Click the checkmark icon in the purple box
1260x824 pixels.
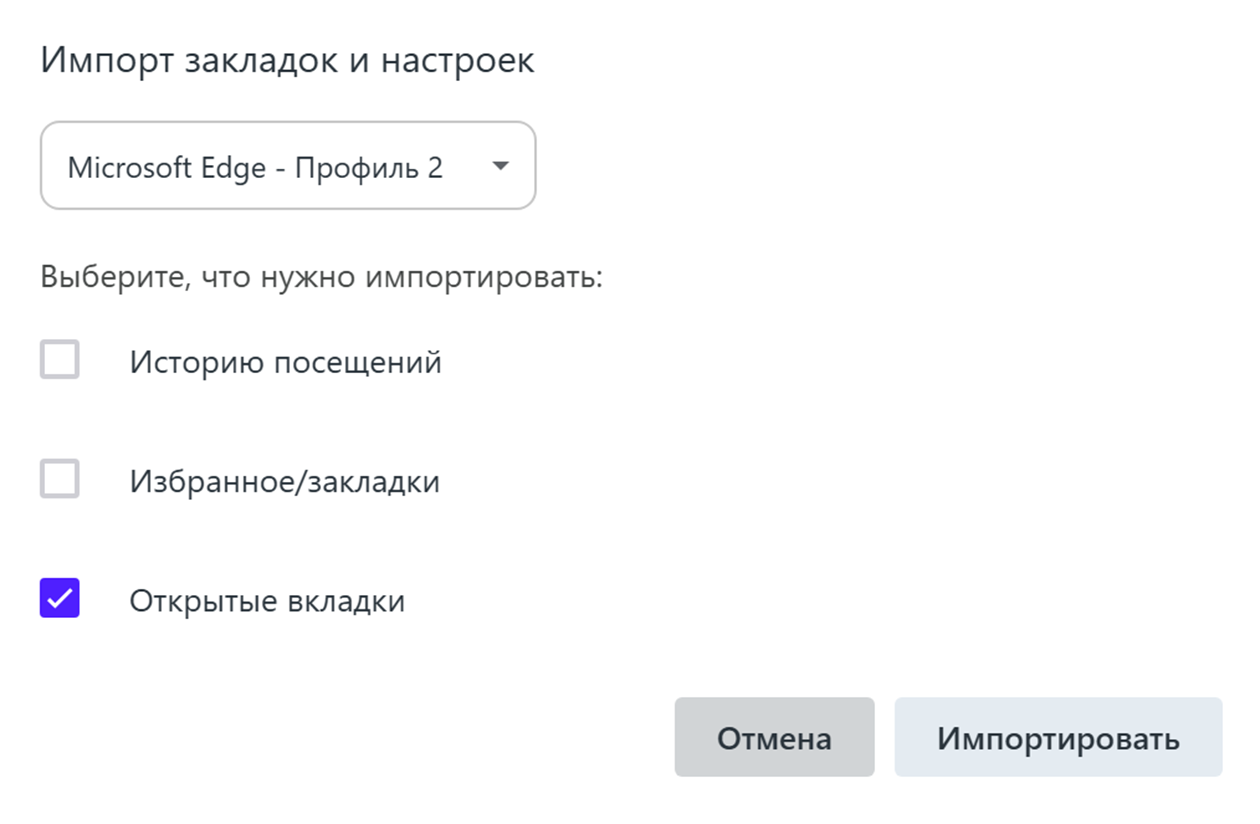(x=60, y=599)
